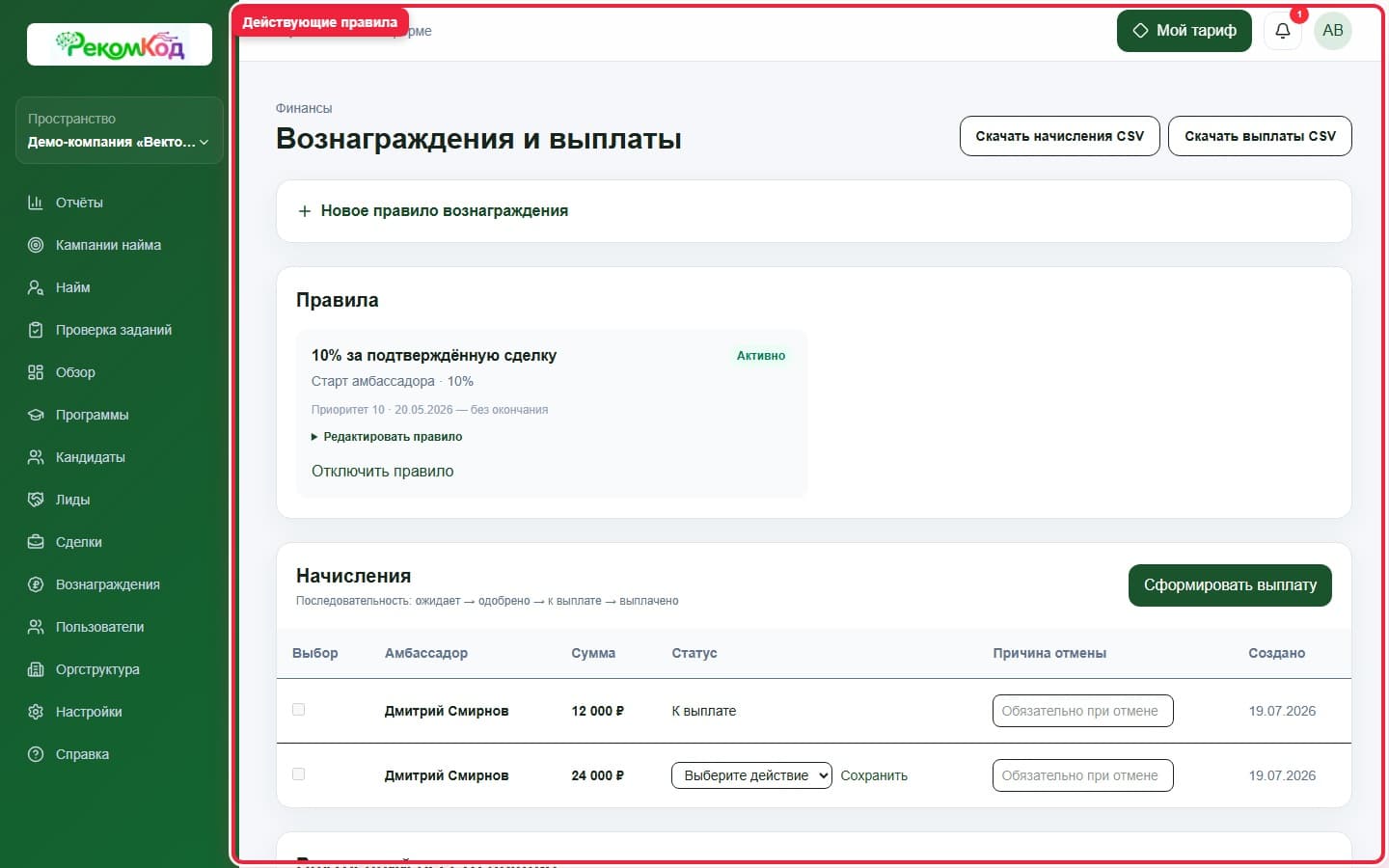
Task: Click the Программы graduation cap icon
Action: click(x=36, y=415)
